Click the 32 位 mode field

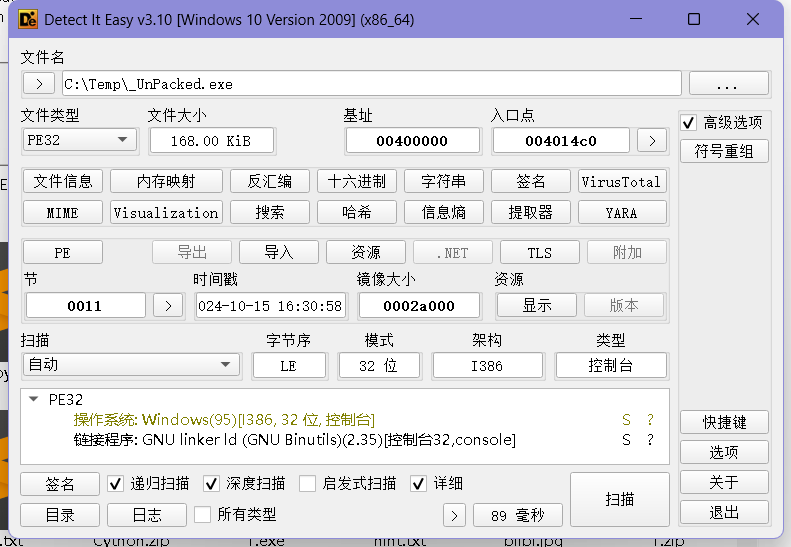[379, 366]
